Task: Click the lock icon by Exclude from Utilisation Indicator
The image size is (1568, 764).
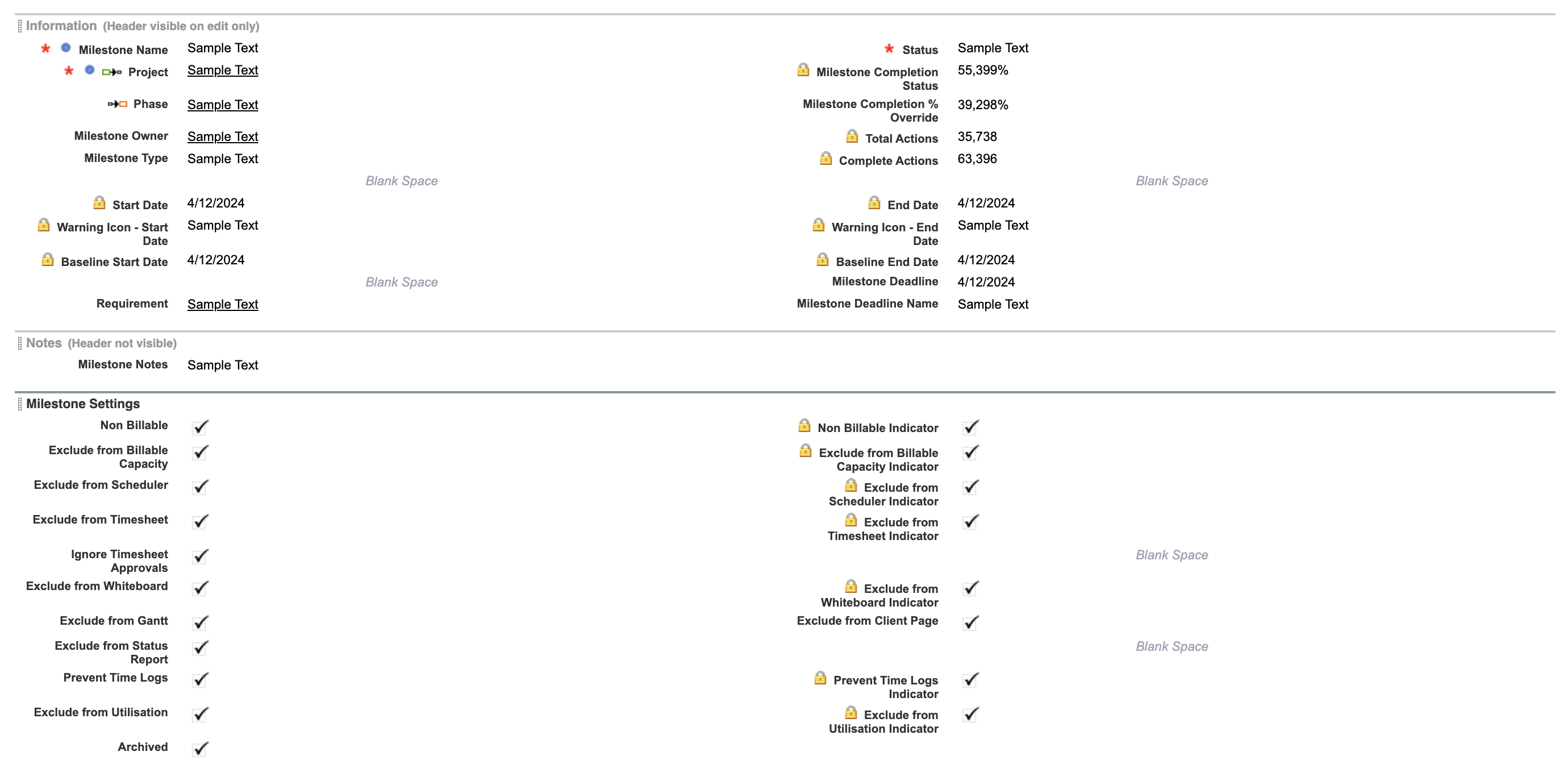Action: pos(851,712)
